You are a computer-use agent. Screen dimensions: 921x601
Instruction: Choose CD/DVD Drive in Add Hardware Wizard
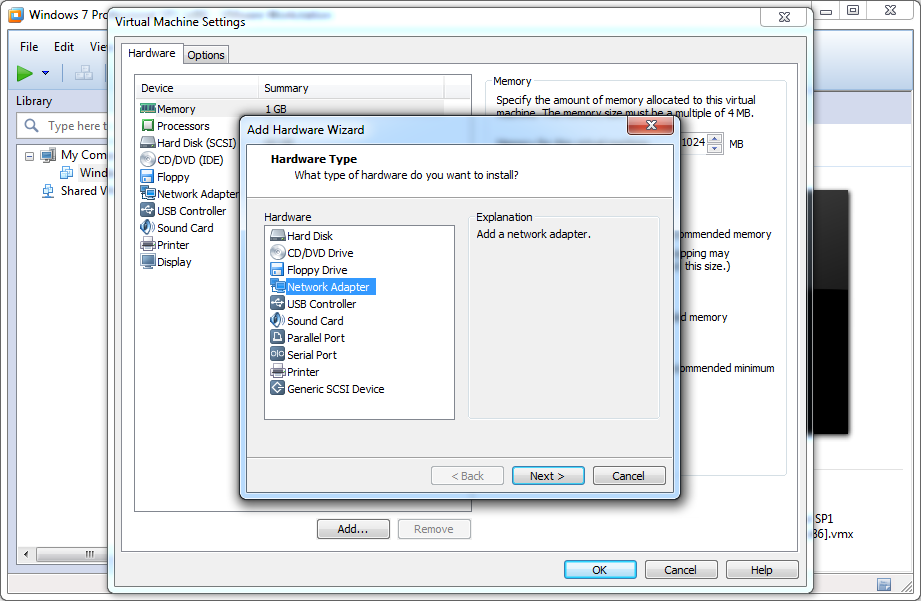click(x=319, y=253)
